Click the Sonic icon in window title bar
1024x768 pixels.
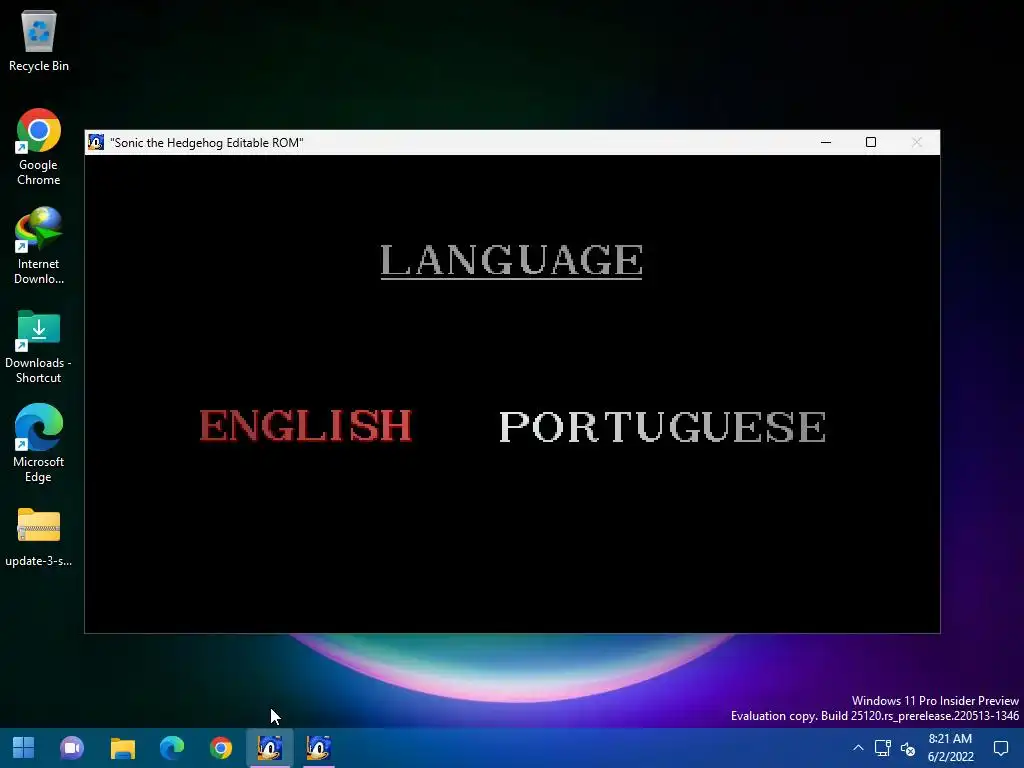click(x=96, y=142)
